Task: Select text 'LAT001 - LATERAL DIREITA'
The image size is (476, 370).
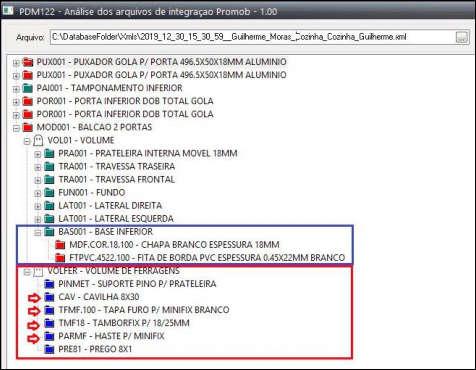Action: tap(110, 205)
